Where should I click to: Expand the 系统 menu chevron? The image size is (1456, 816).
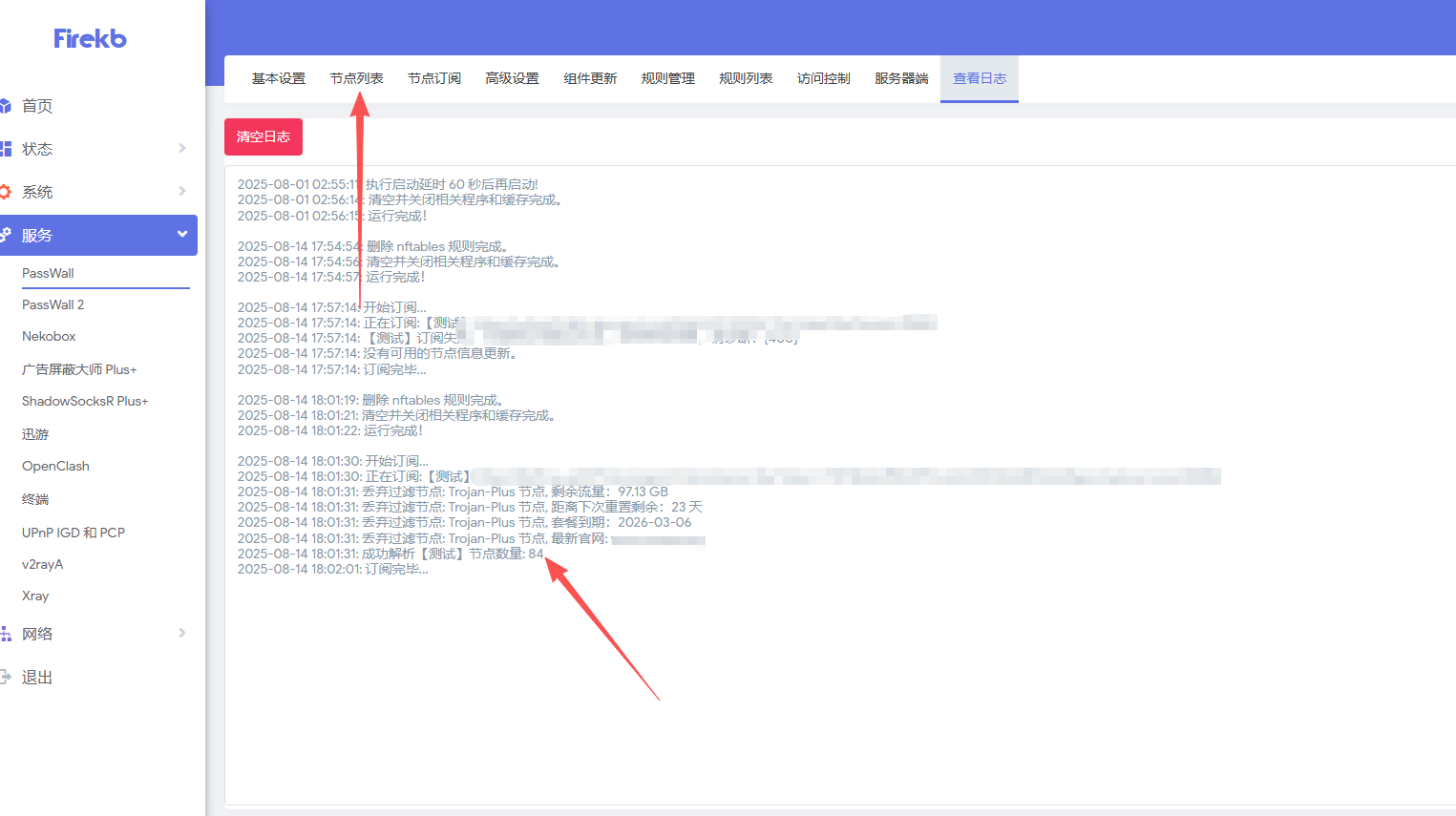182,191
